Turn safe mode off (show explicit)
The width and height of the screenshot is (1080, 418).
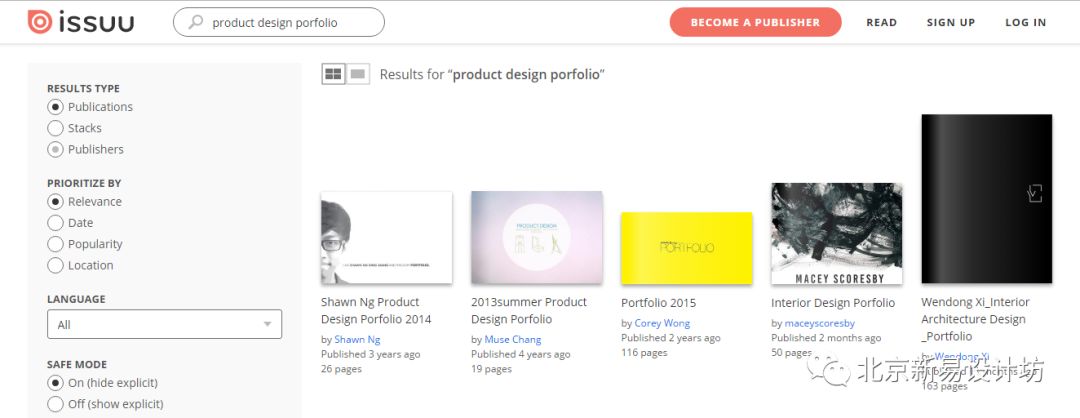[55, 404]
